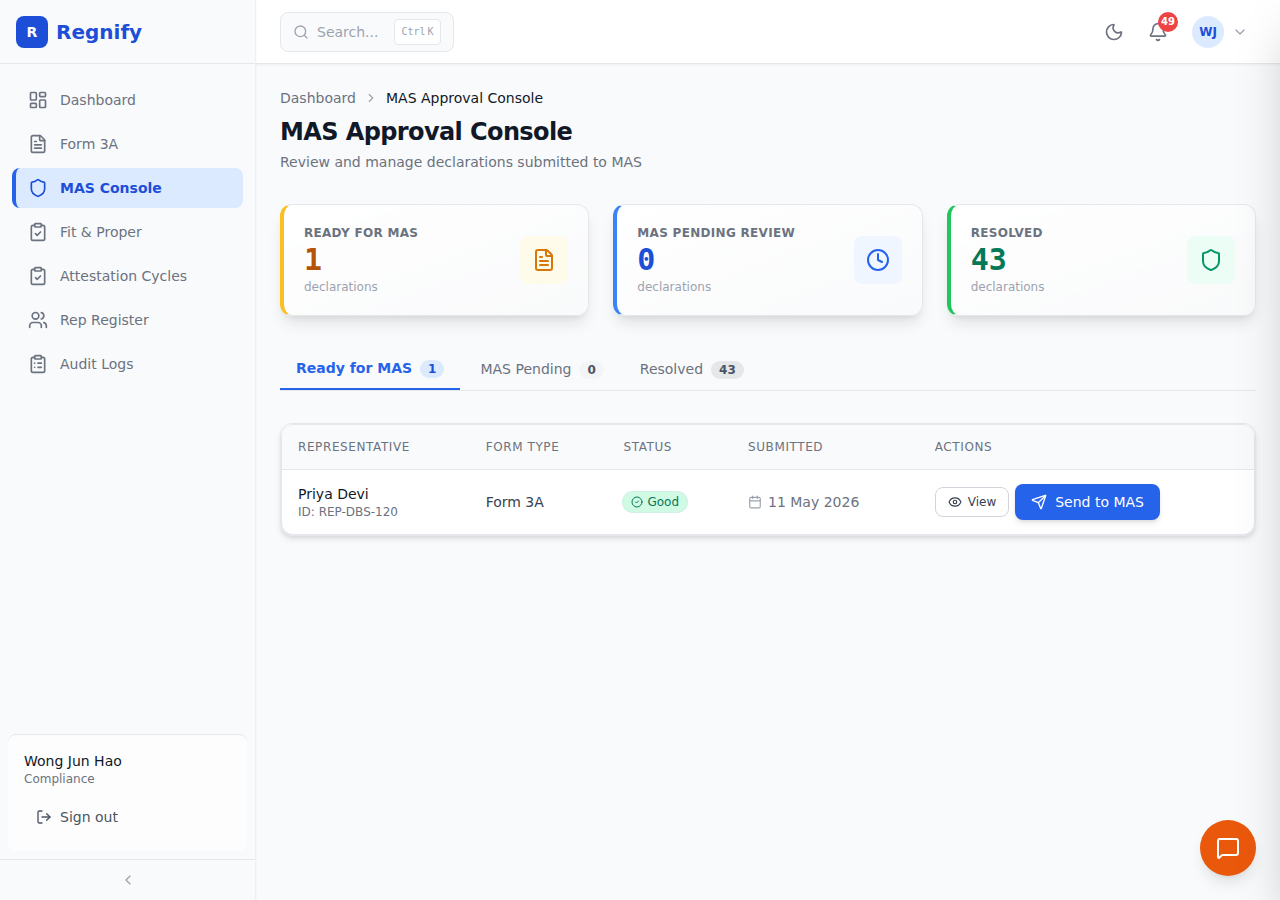1280x900 pixels.
Task: Go to Fit & Proper page
Action: click(127, 232)
